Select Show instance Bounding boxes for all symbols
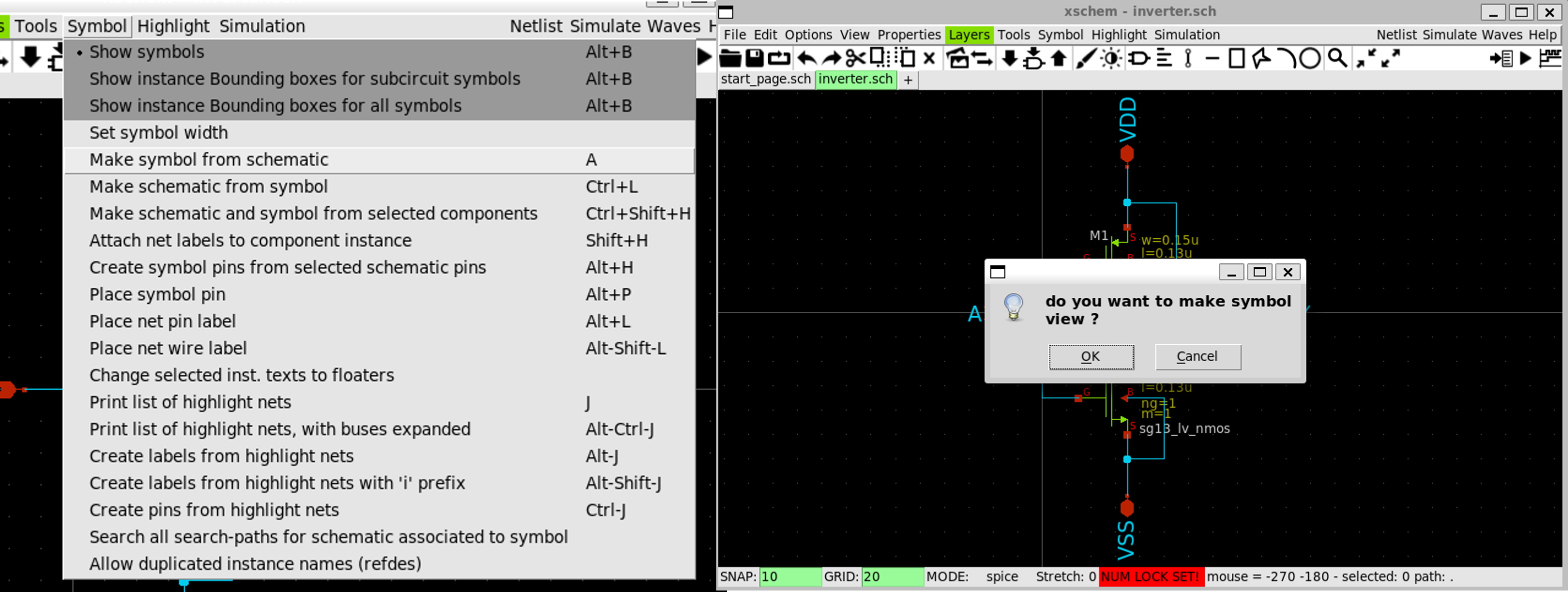The width and height of the screenshot is (1568, 592). [x=275, y=105]
